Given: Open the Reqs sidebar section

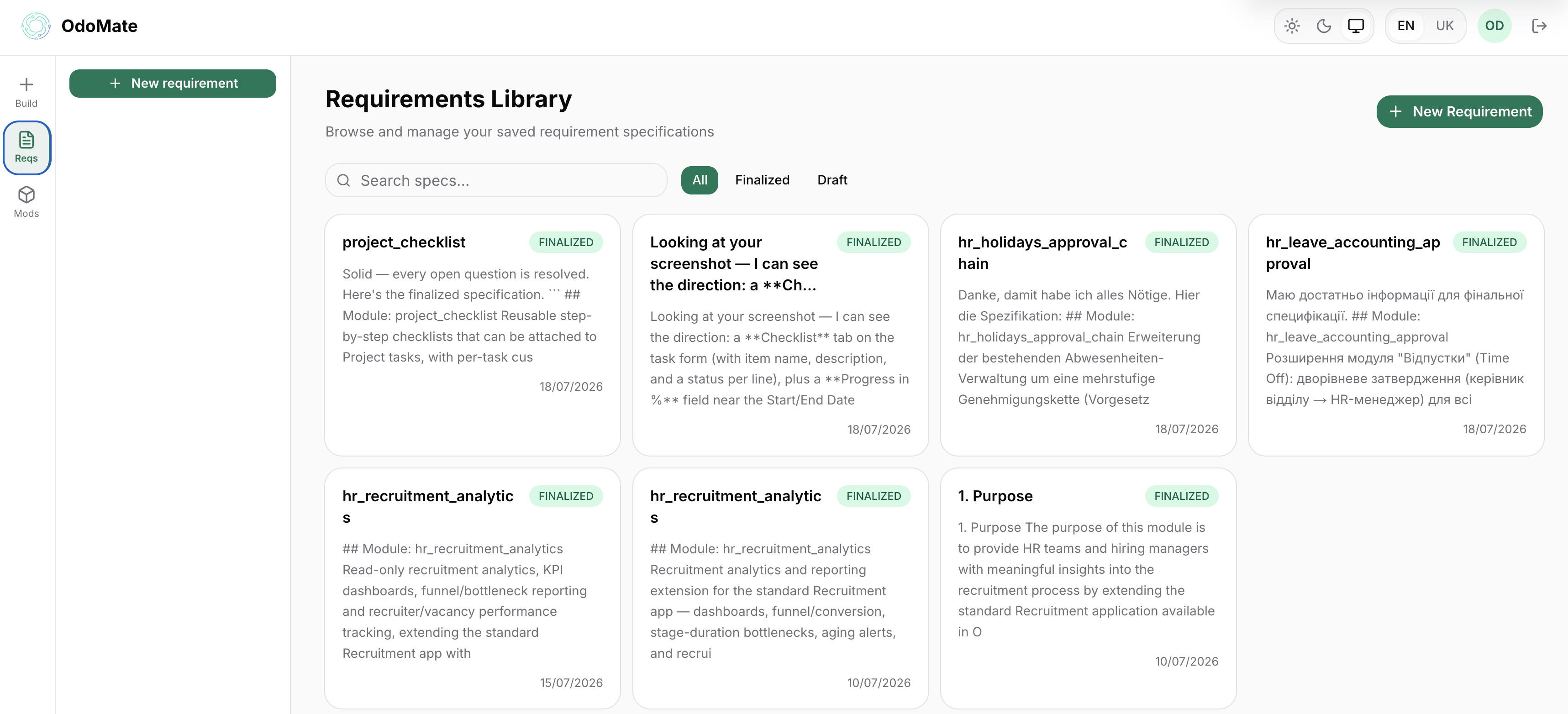Looking at the screenshot, I should pos(26,147).
